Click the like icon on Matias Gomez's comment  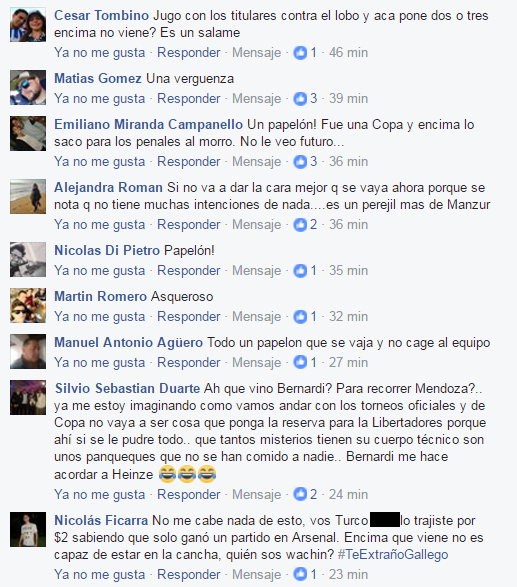[x=300, y=99]
